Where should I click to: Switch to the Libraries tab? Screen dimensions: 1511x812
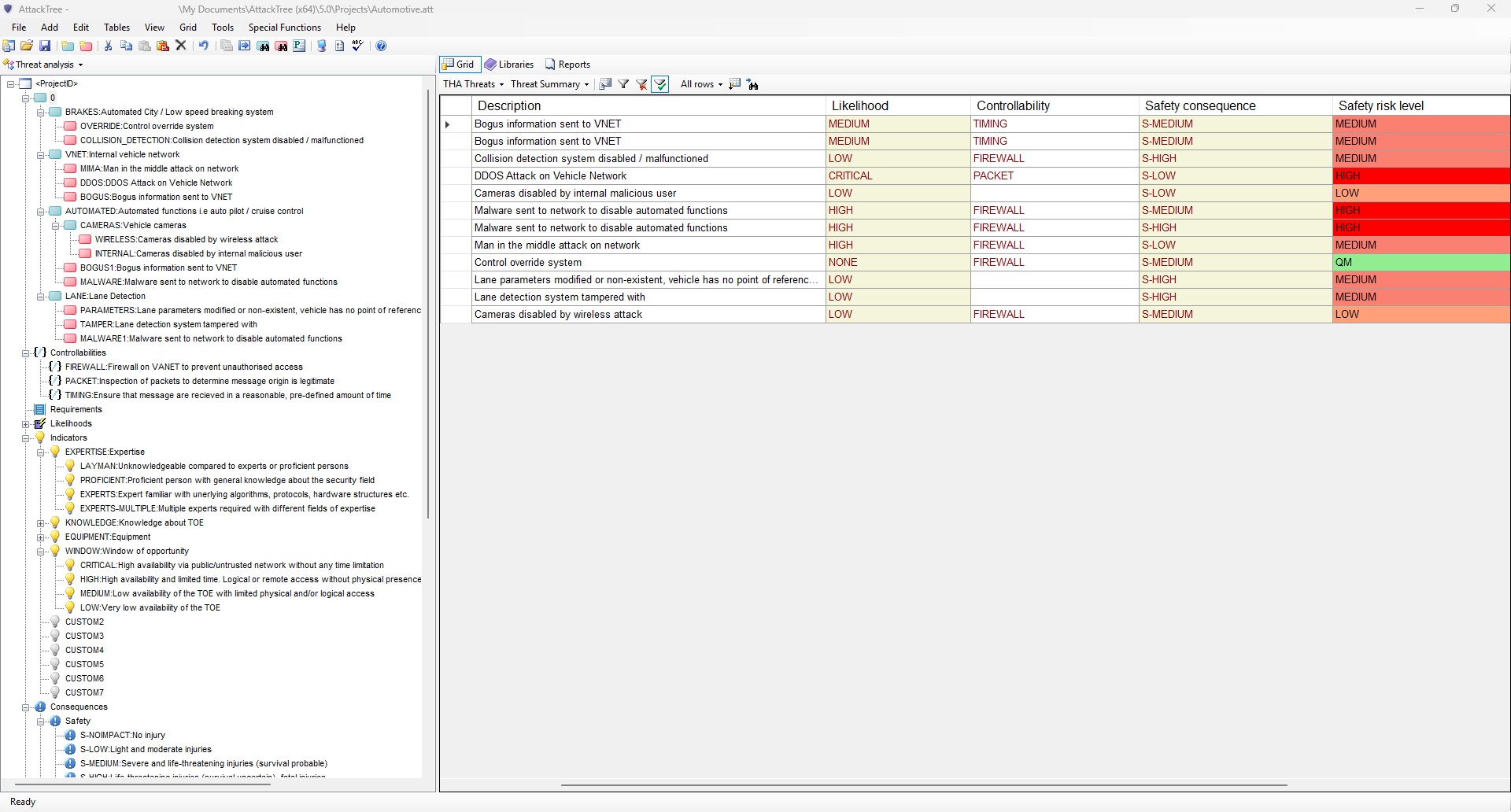509,65
